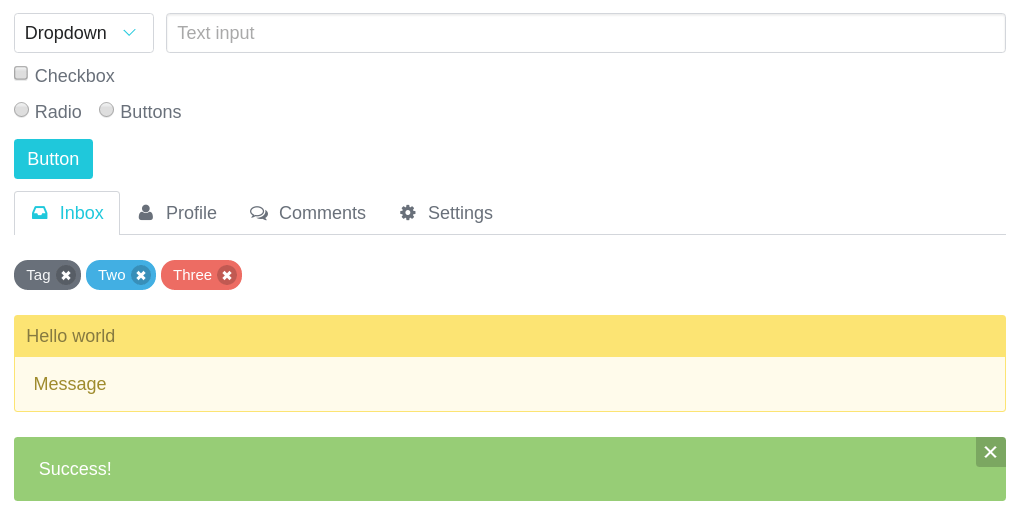Image resolution: width=1022 pixels, height=520 pixels.
Task: Select the Radio option
Action: [x=21, y=110]
